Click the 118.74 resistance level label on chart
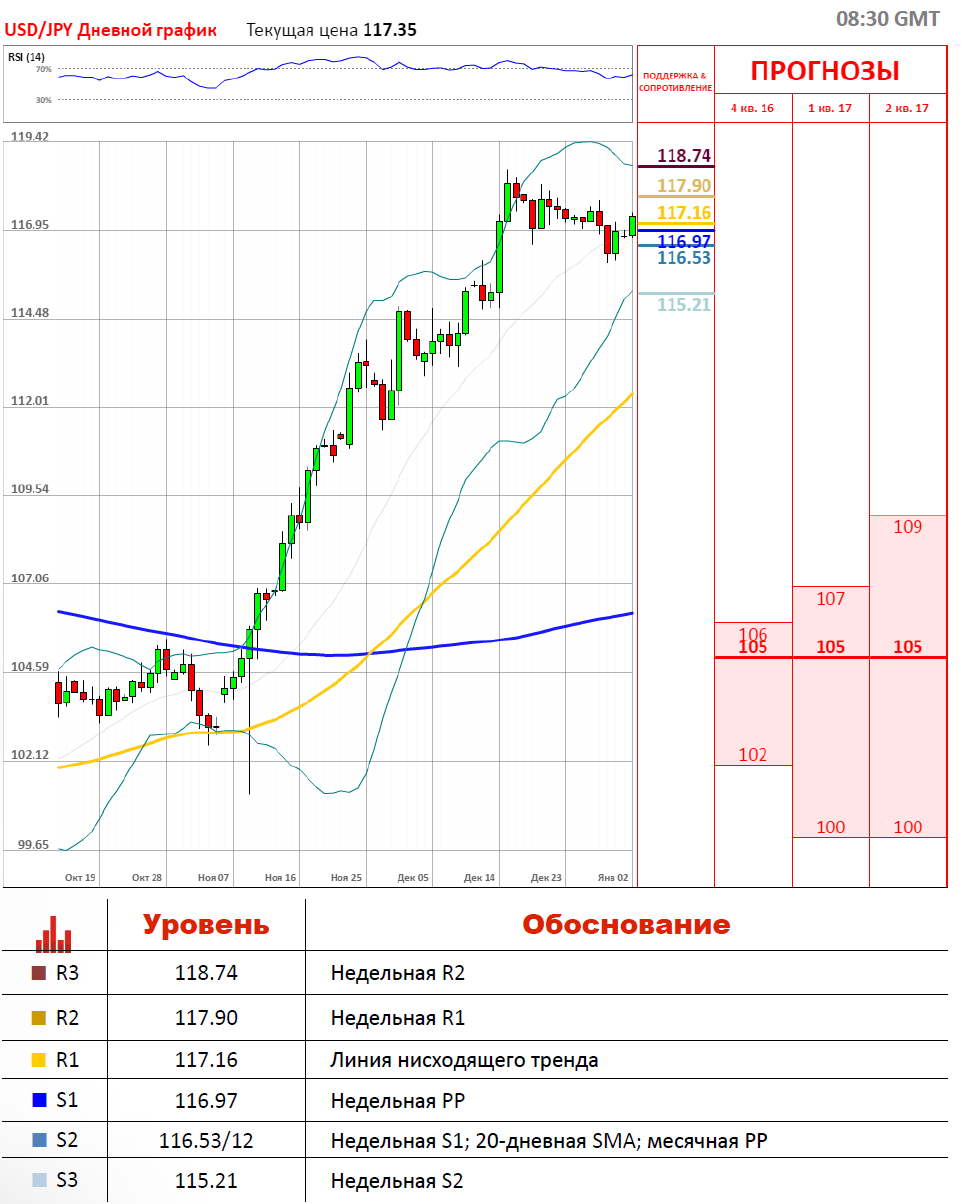 (x=684, y=156)
